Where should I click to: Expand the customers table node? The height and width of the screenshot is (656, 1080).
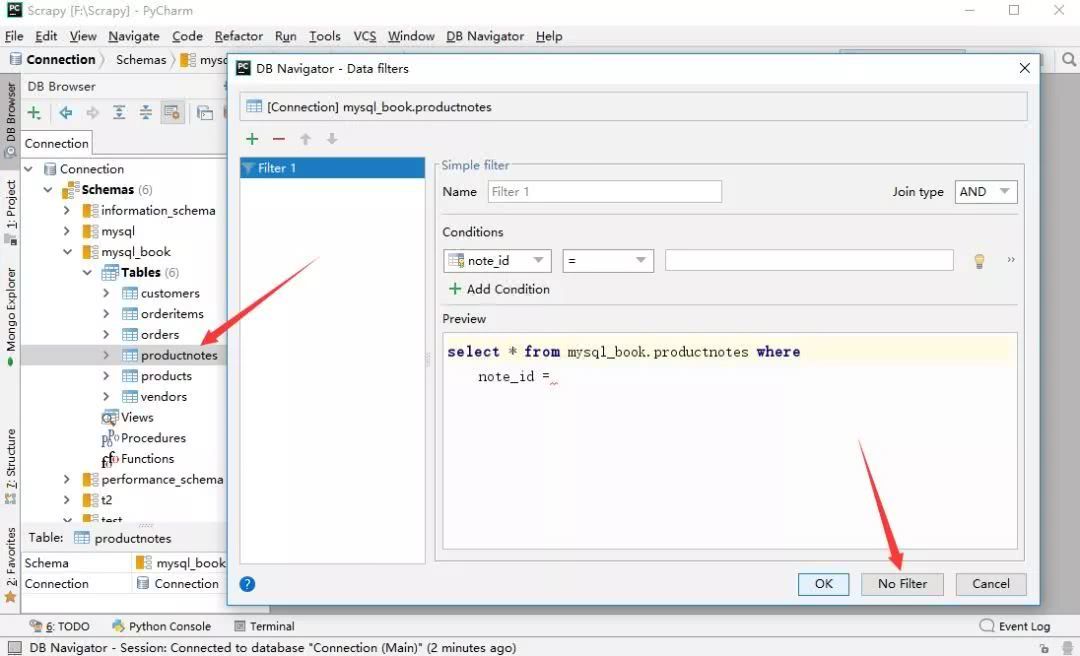tap(106, 293)
